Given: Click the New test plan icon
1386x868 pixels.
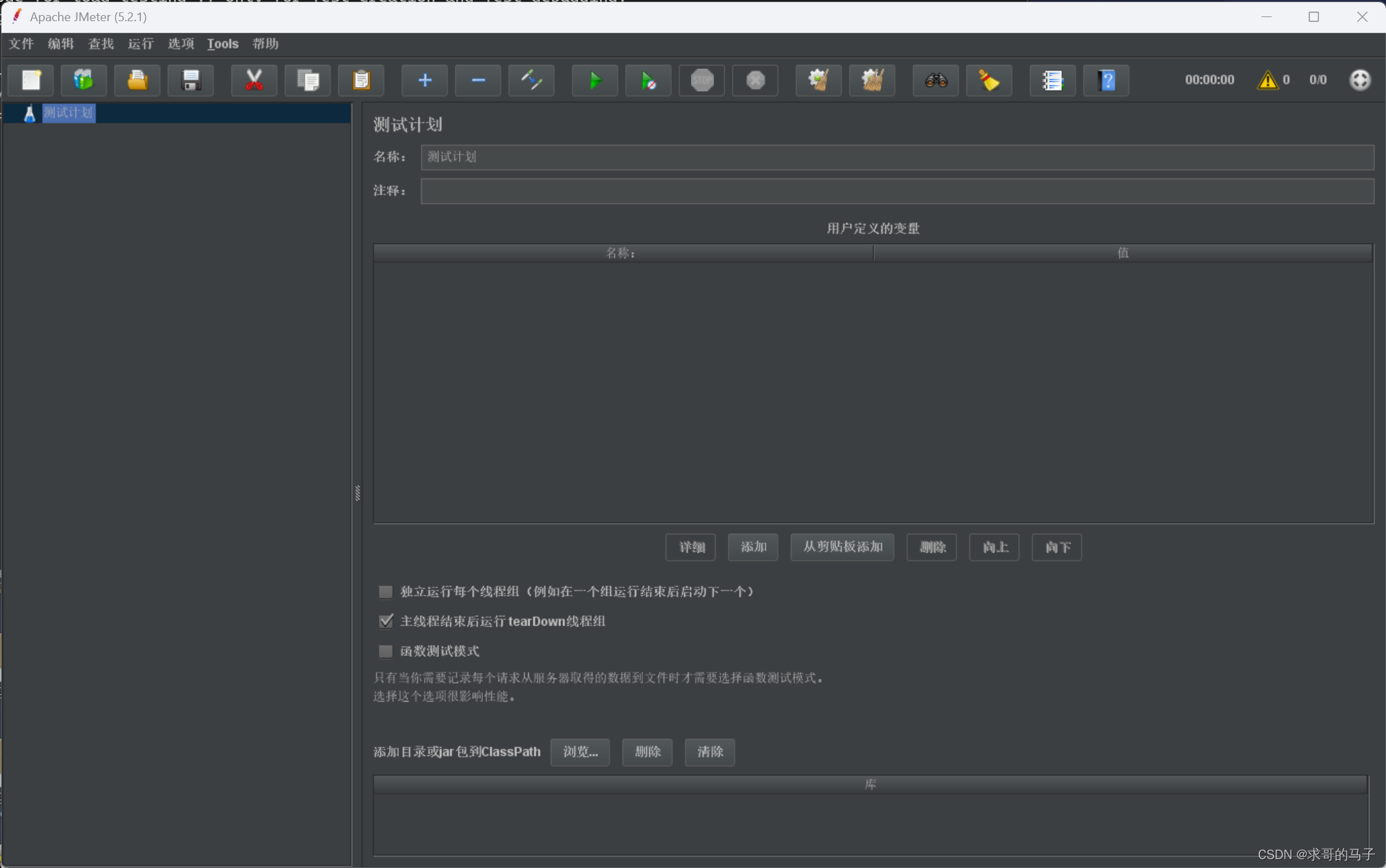Looking at the screenshot, I should (31, 80).
